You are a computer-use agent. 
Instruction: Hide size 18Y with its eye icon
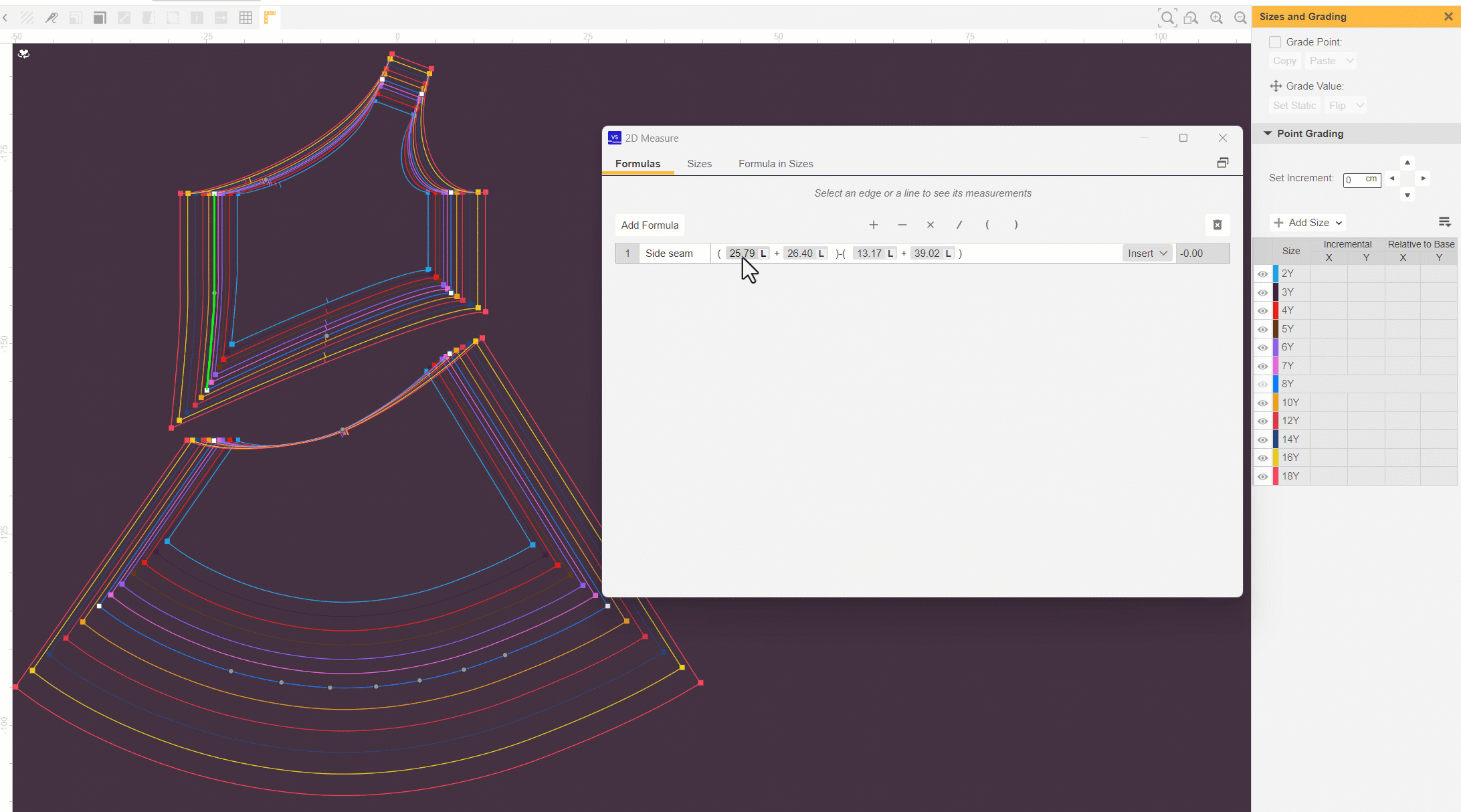pos(1262,477)
